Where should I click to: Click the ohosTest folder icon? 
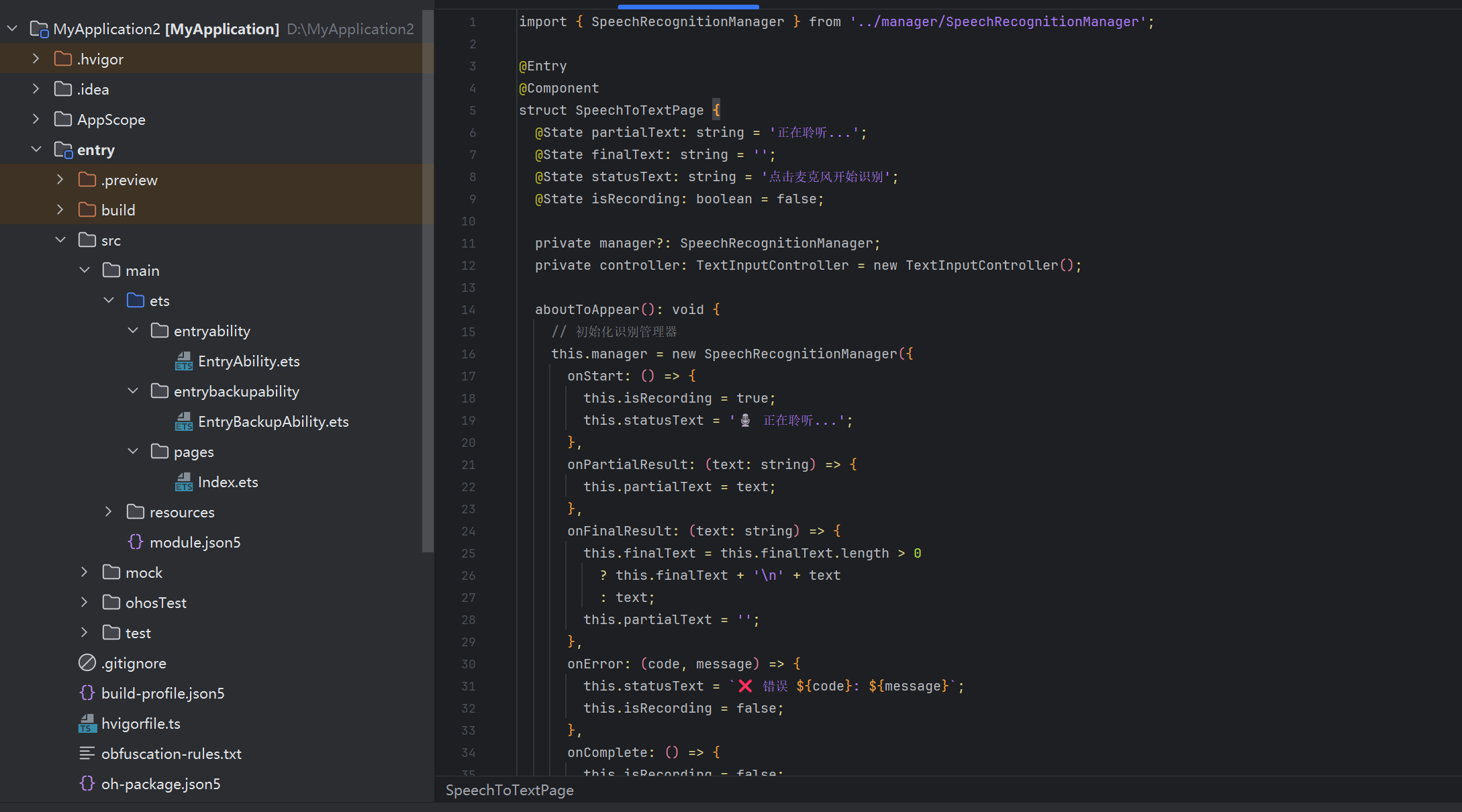click(111, 603)
